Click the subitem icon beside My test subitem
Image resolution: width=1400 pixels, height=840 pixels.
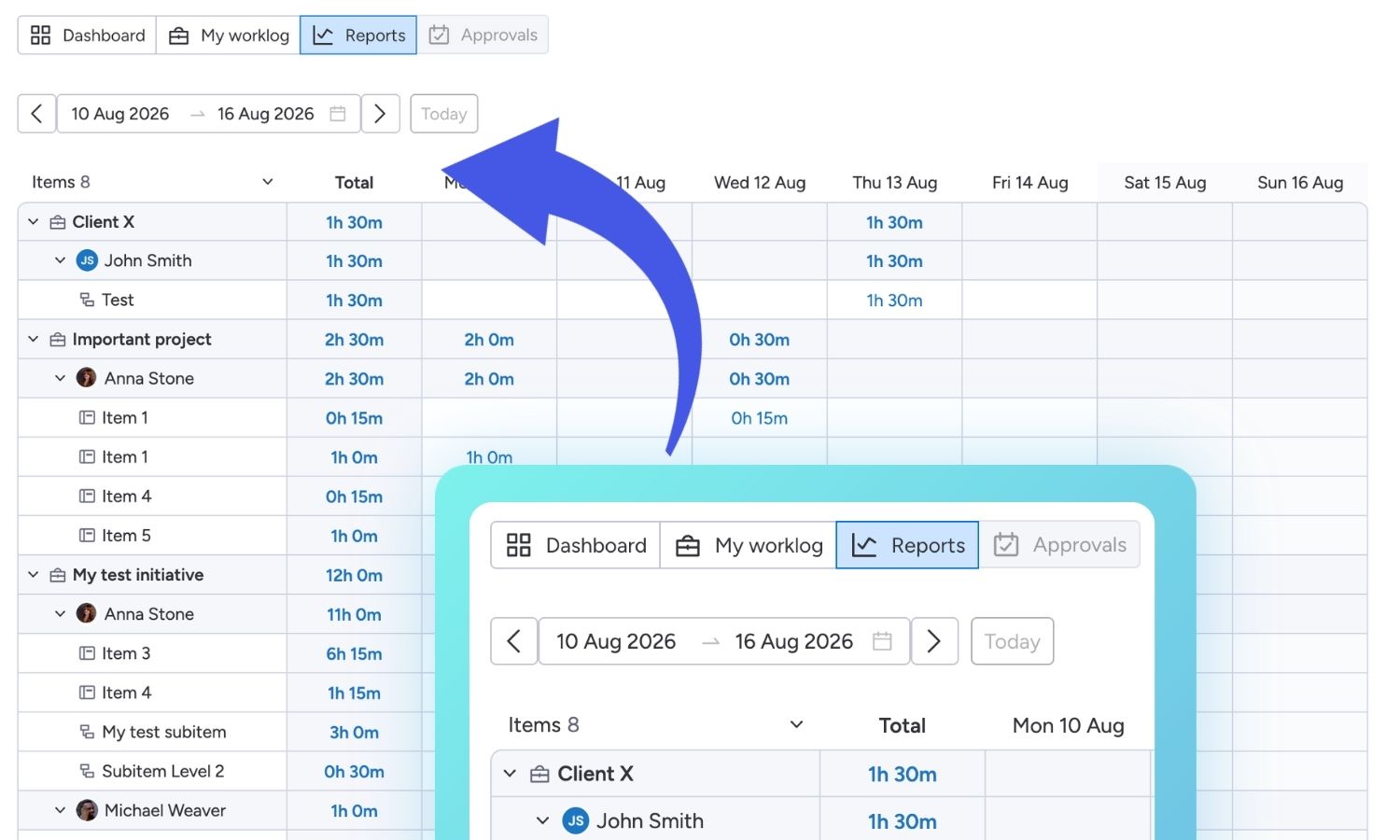click(x=87, y=732)
